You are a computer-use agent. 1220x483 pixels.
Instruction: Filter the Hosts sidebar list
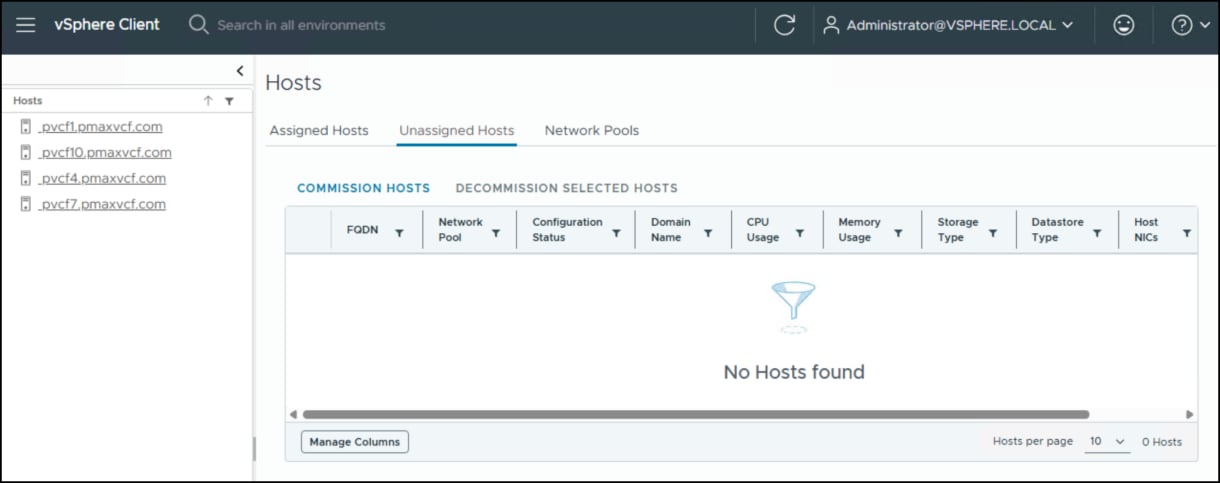229,101
